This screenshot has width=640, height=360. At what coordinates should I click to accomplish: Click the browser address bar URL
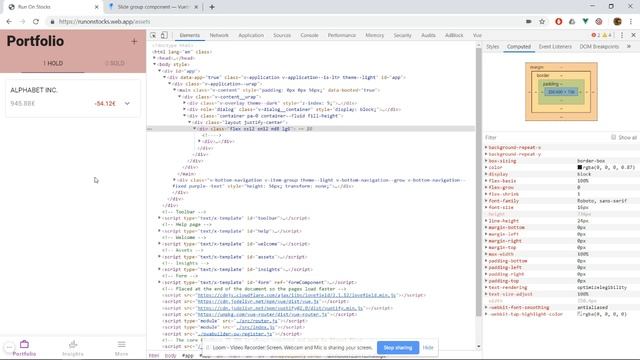104,22
